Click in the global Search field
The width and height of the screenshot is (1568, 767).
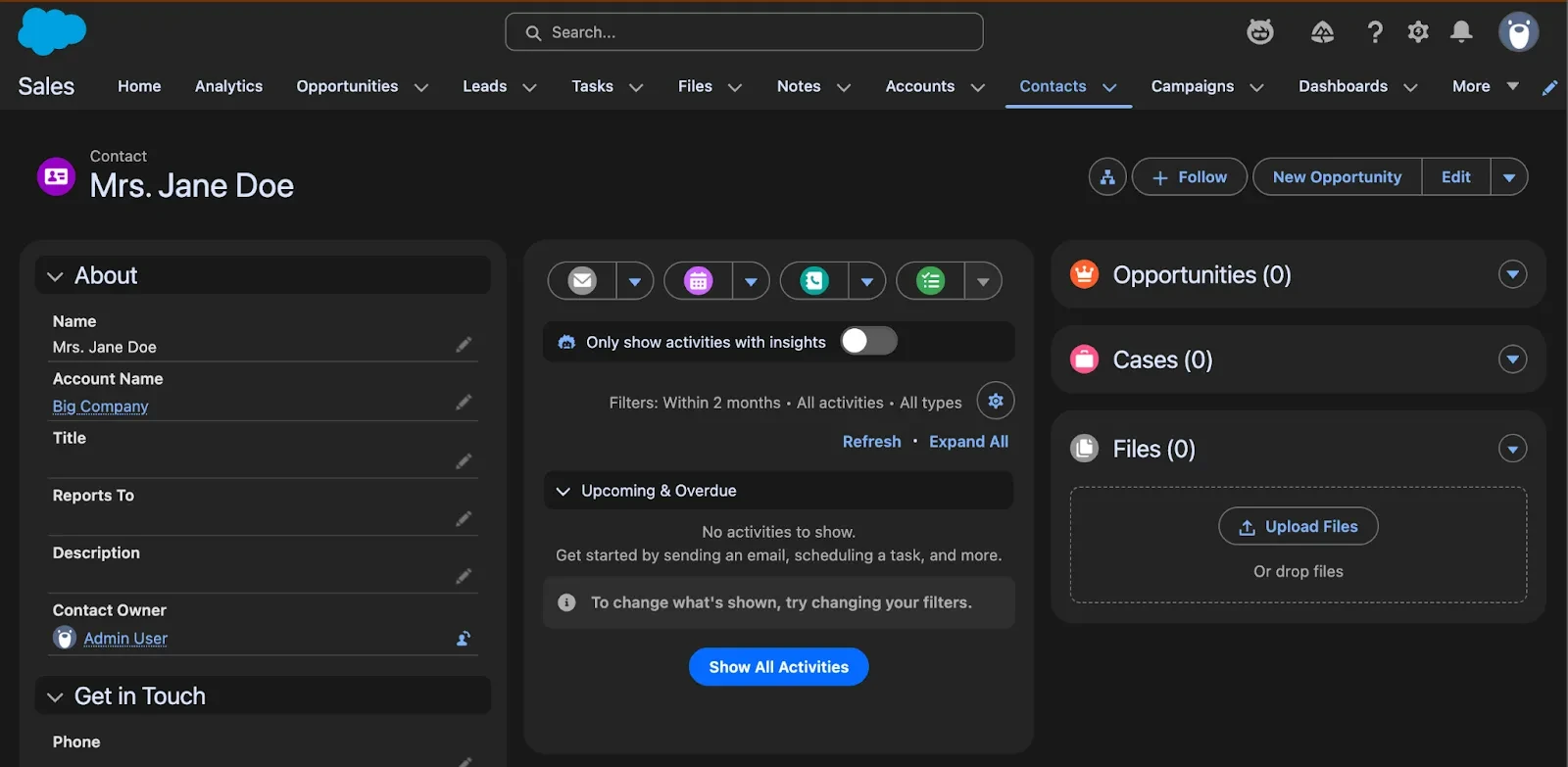coord(745,32)
